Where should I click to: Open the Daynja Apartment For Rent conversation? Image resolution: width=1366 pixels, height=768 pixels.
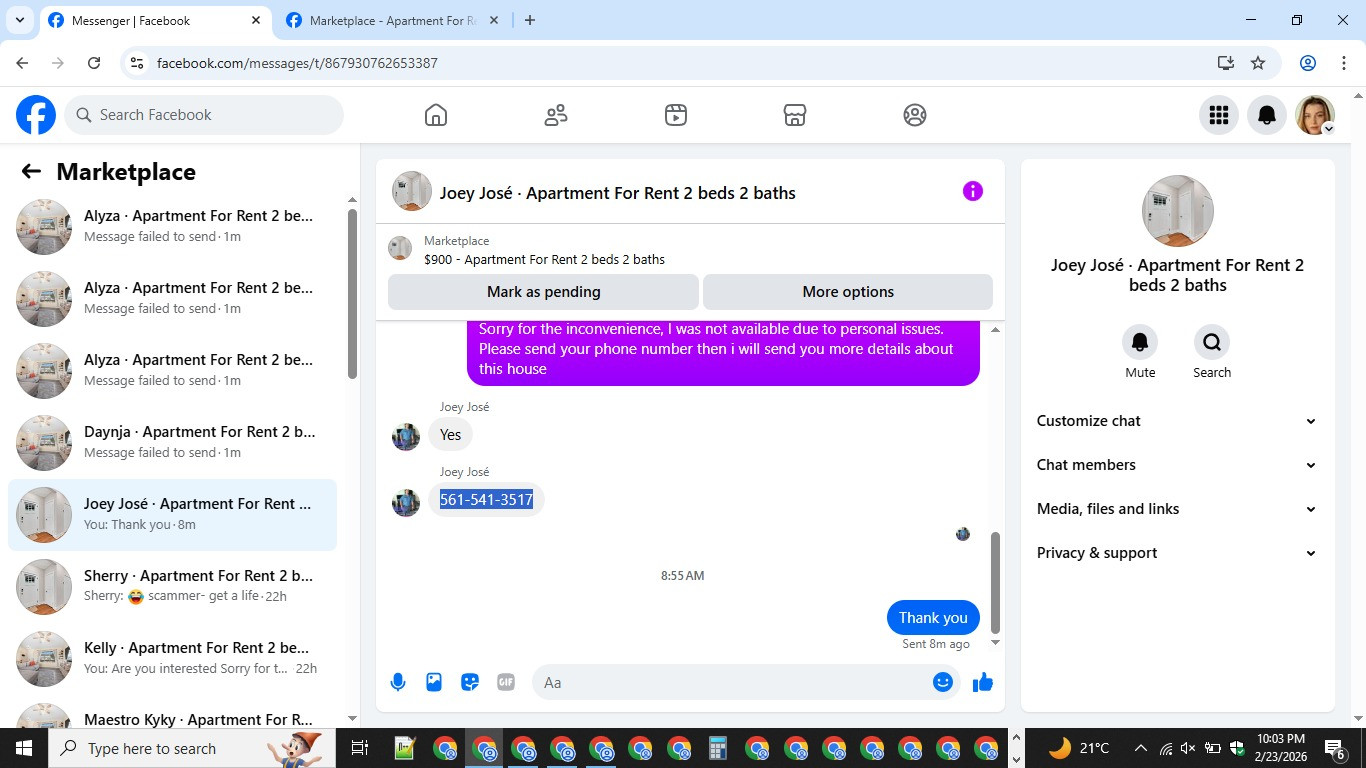coord(172,442)
